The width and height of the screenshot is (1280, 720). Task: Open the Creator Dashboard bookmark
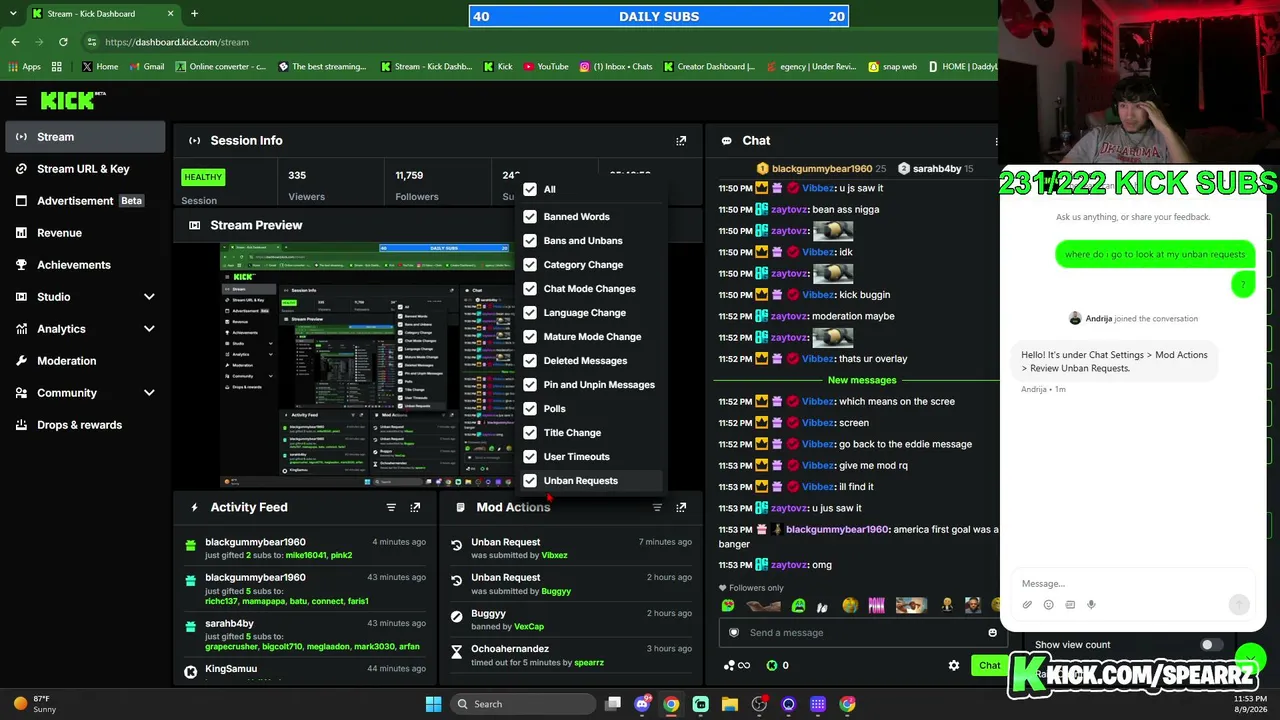[x=709, y=67]
